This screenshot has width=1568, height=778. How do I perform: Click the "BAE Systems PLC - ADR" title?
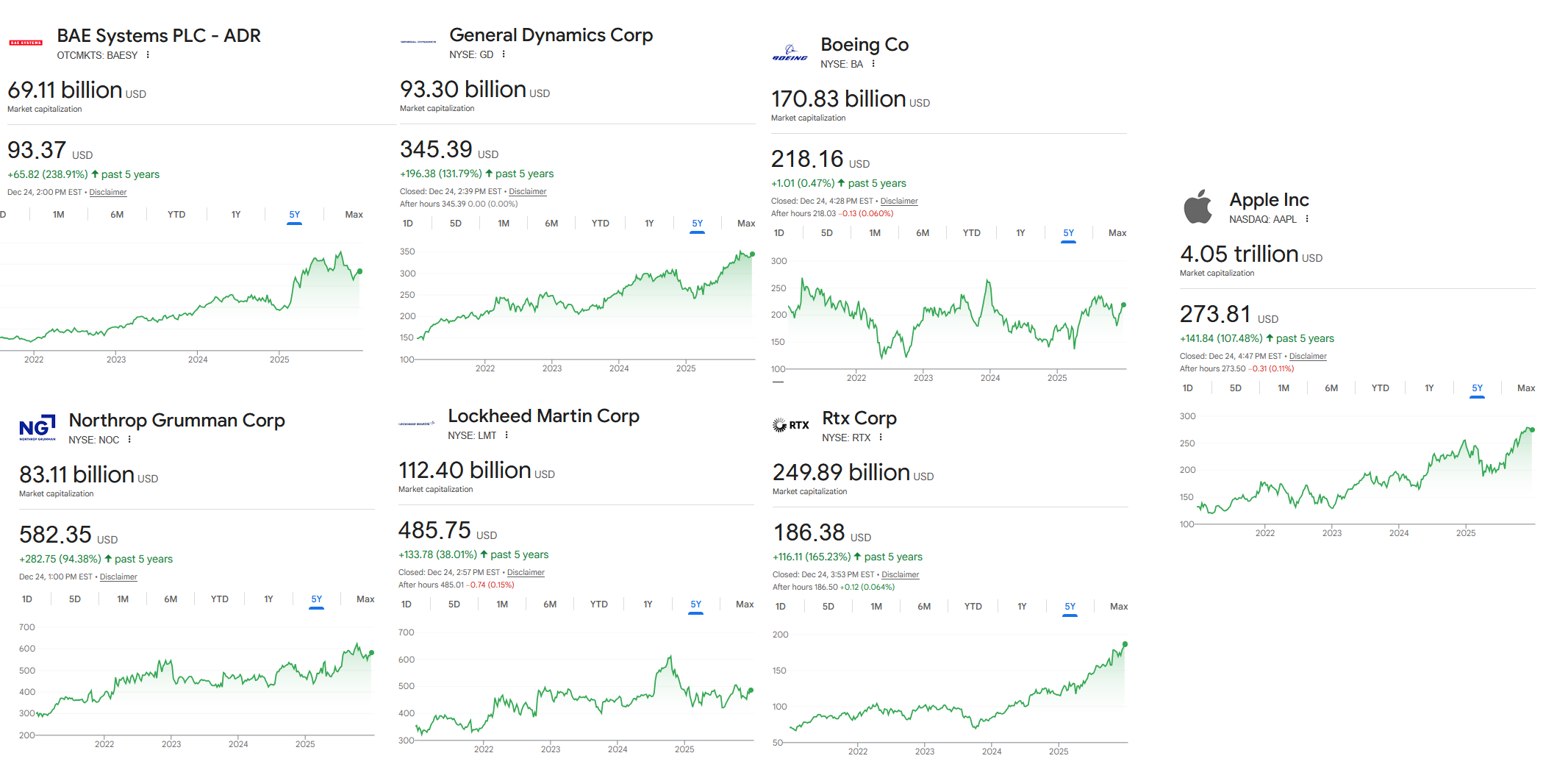tap(159, 36)
